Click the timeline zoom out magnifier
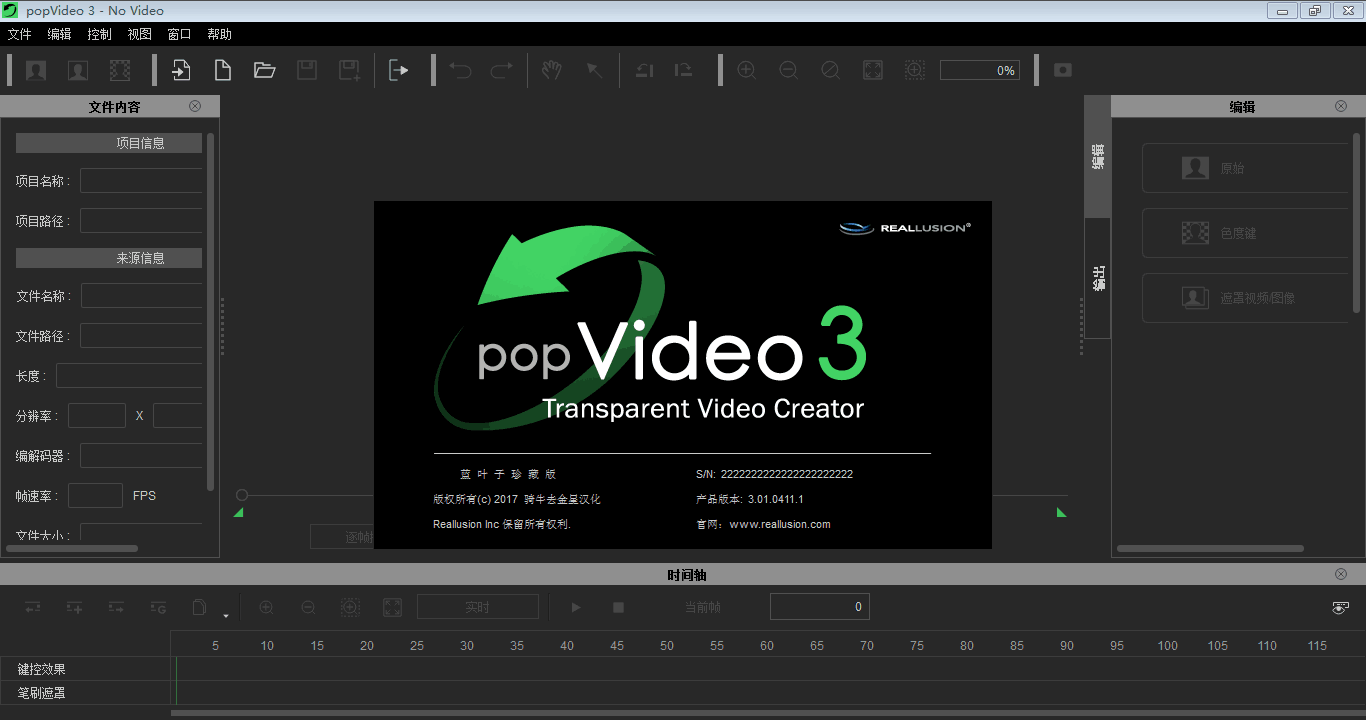 [308, 607]
